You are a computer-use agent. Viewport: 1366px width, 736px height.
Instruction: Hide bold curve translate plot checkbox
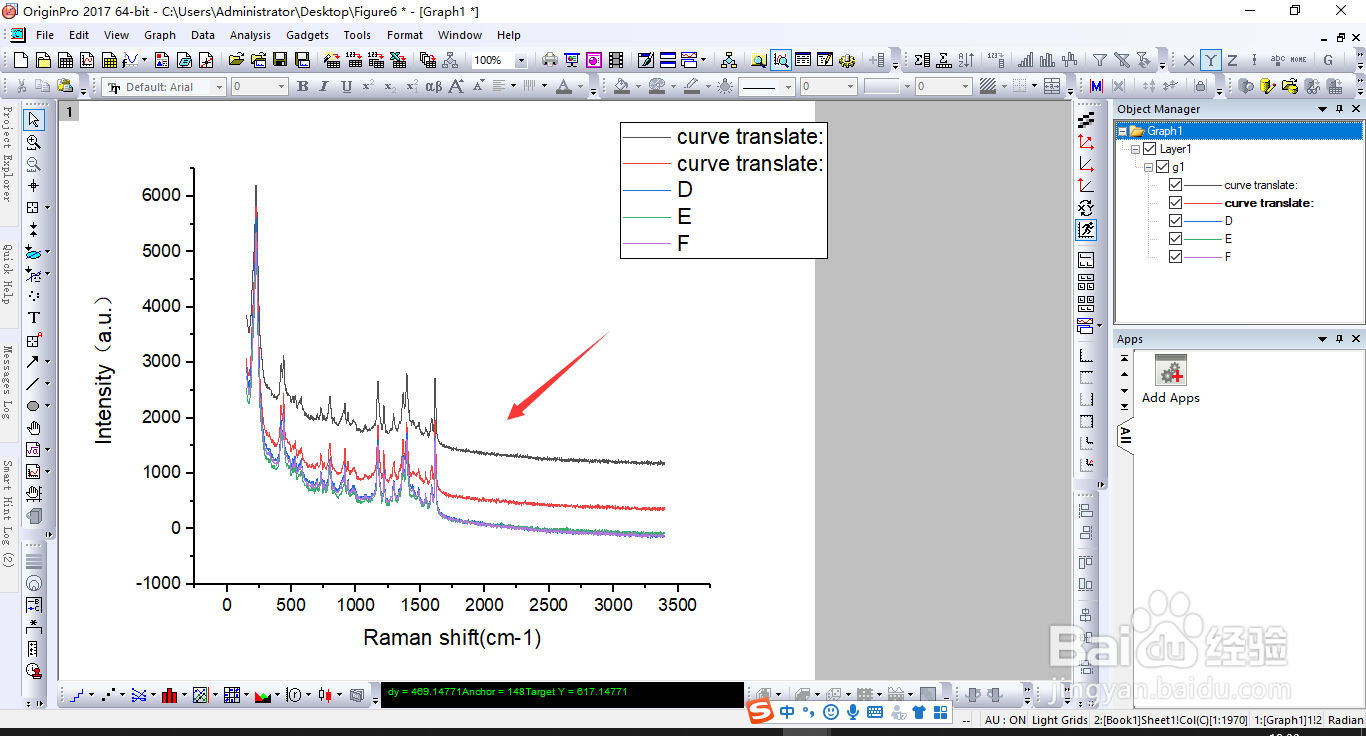1175,203
